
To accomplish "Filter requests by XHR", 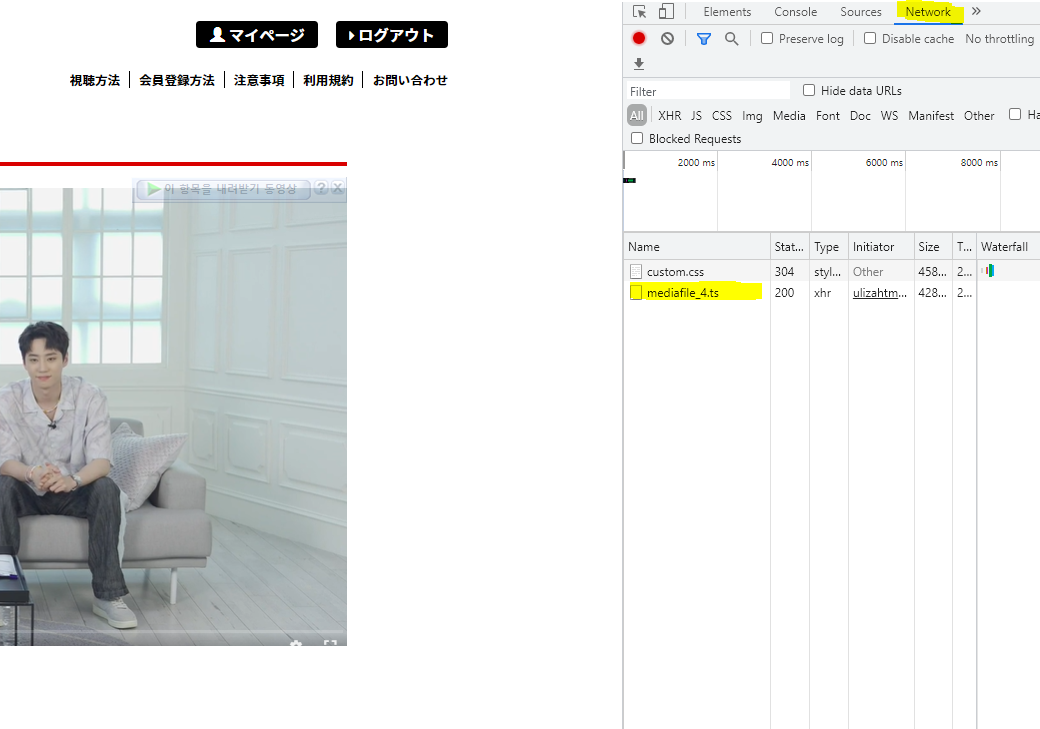I will pos(669,115).
